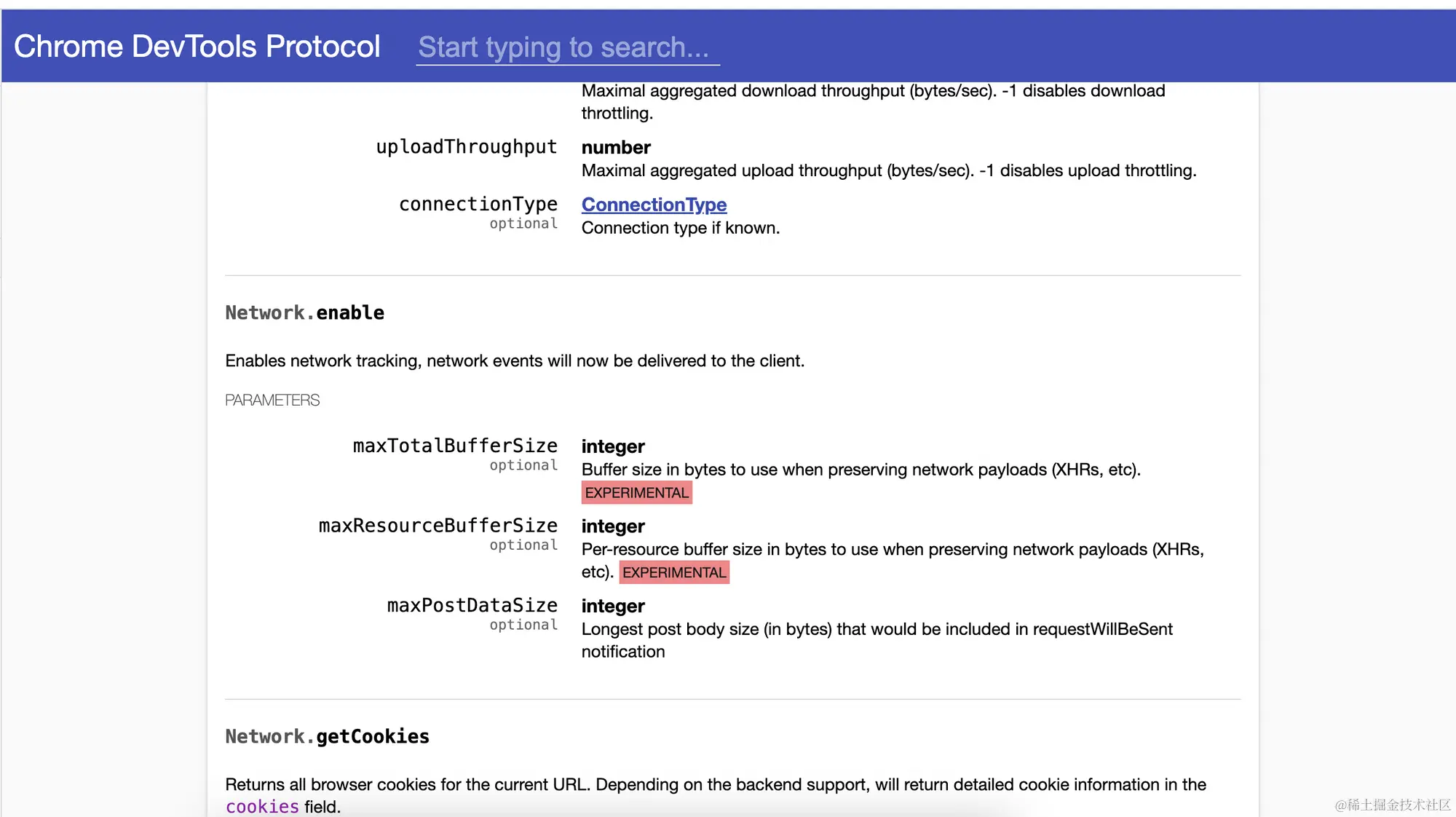Click EXPERIMENTAL badge under maxResourceBufferSize description

pos(673,573)
